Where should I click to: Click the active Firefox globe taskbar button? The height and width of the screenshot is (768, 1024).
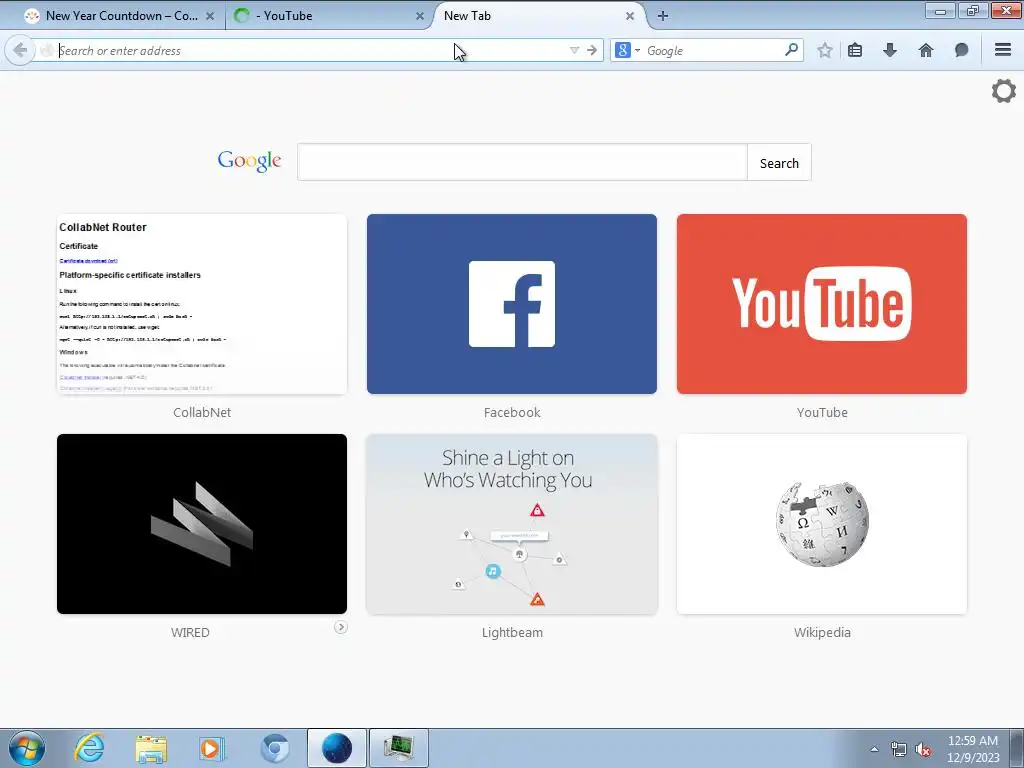(336, 748)
